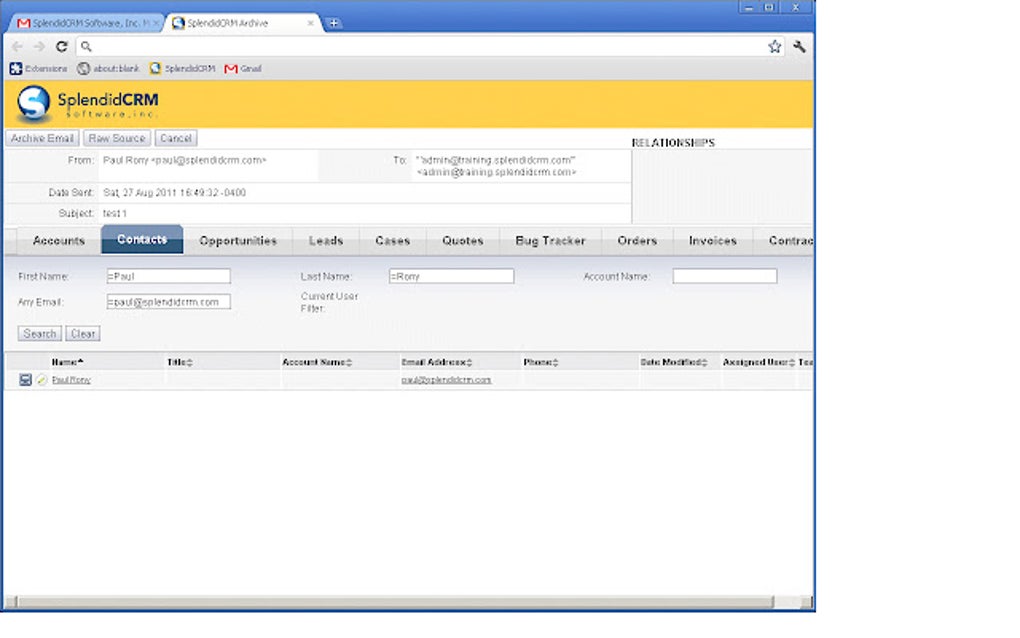Click the browser back arrow
This screenshot has height=638, width=1020.
(x=17, y=45)
